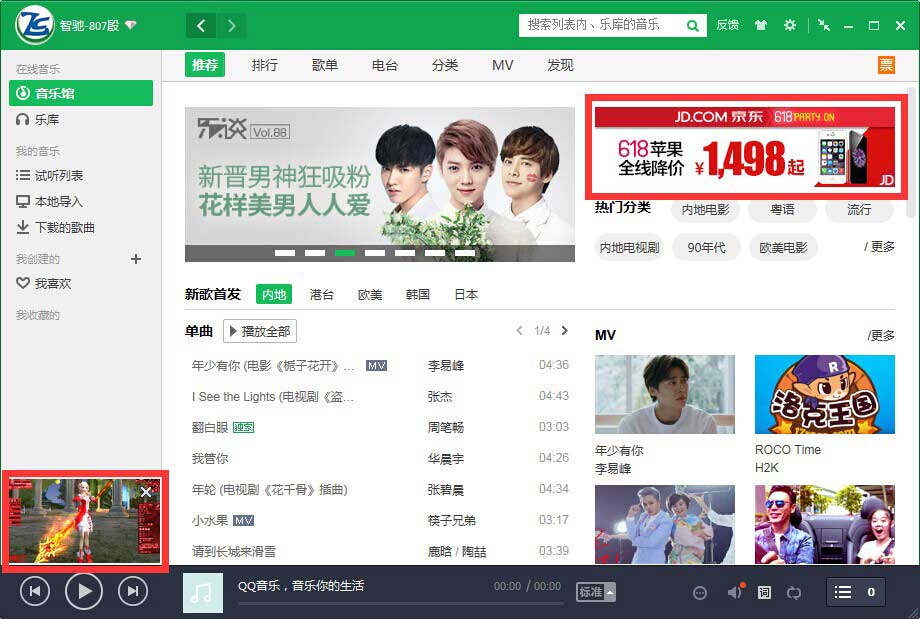This screenshot has height=619, width=920.
Task: Toggle the loop playback mode icon
Action: [793, 593]
